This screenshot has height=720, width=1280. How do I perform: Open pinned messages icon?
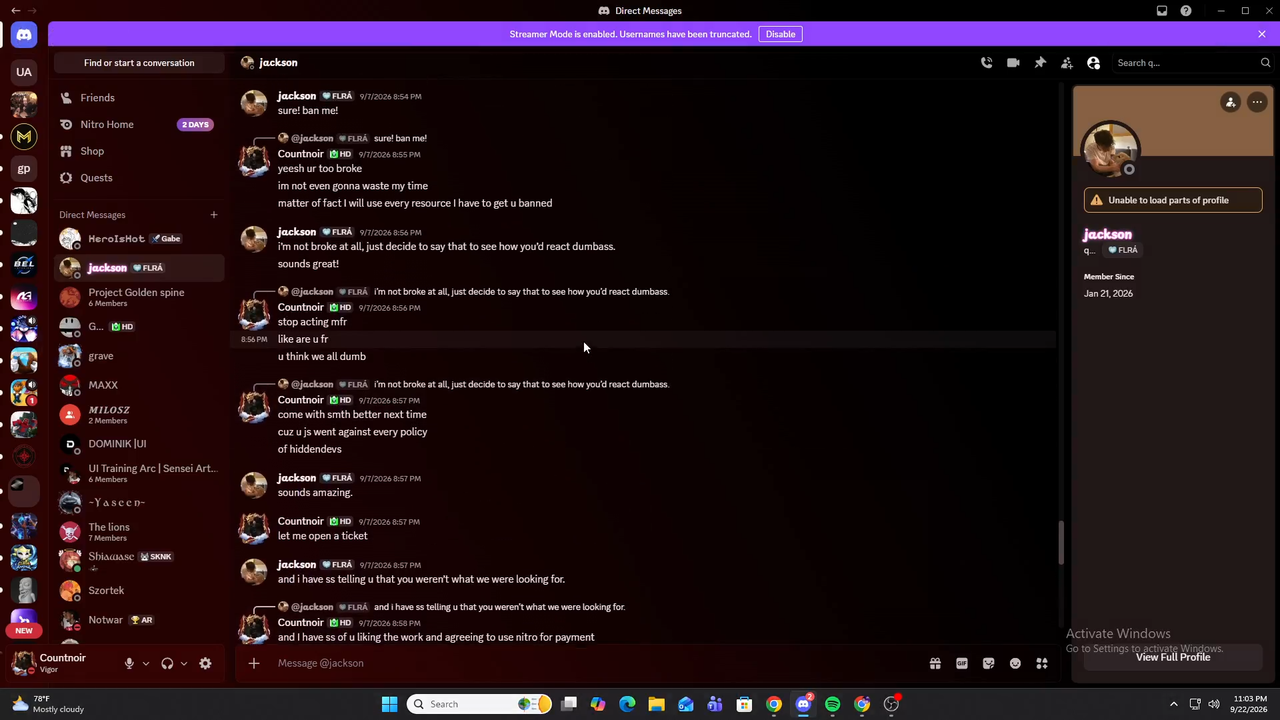pos(1040,63)
